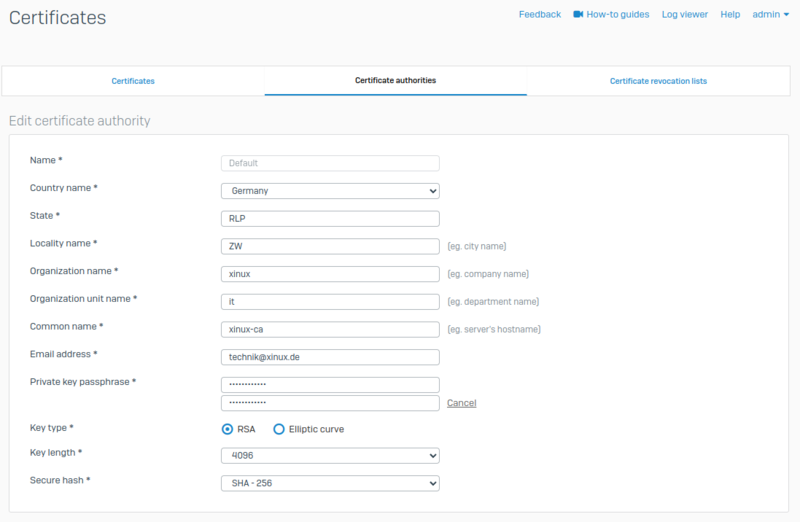Open the Certificate revocation lists tab

coord(658,81)
